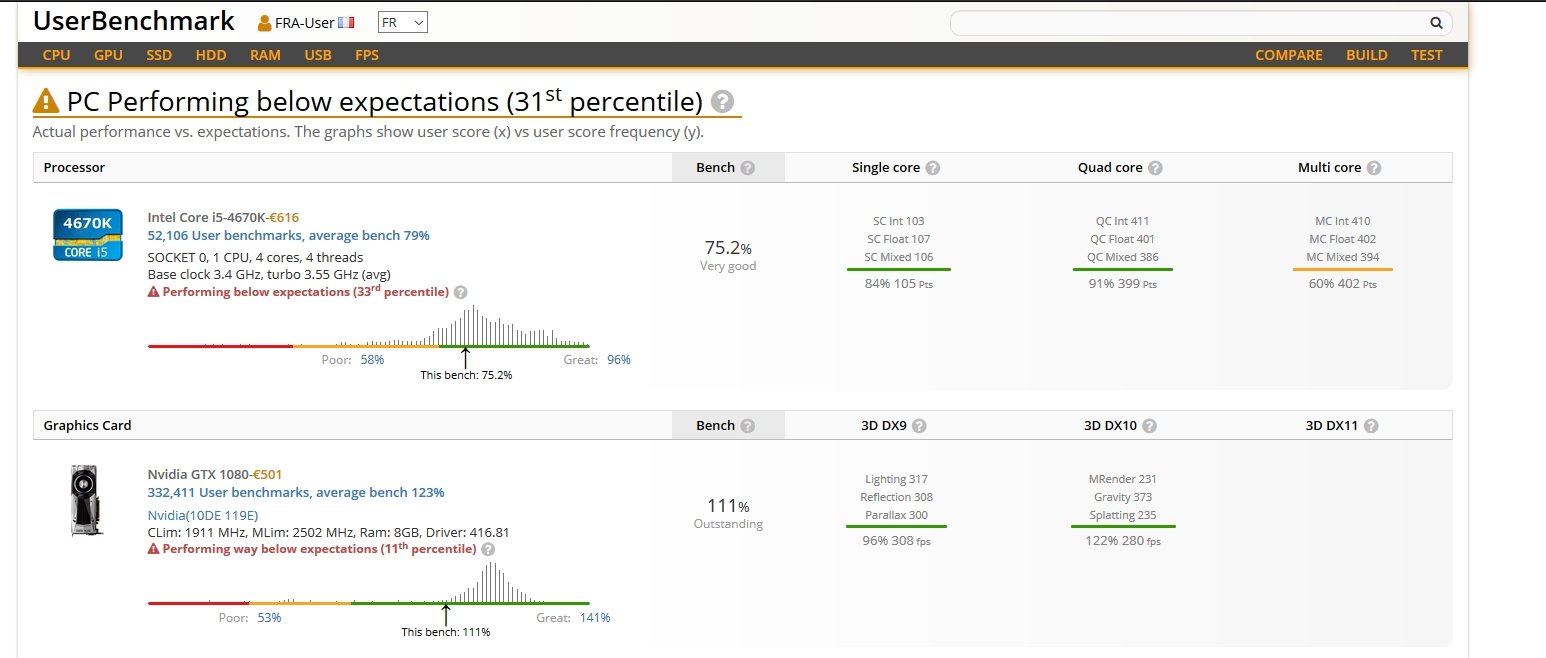Open 332,411 User benchmarks link
The height and width of the screenshot is (658, 1546).
296,492
